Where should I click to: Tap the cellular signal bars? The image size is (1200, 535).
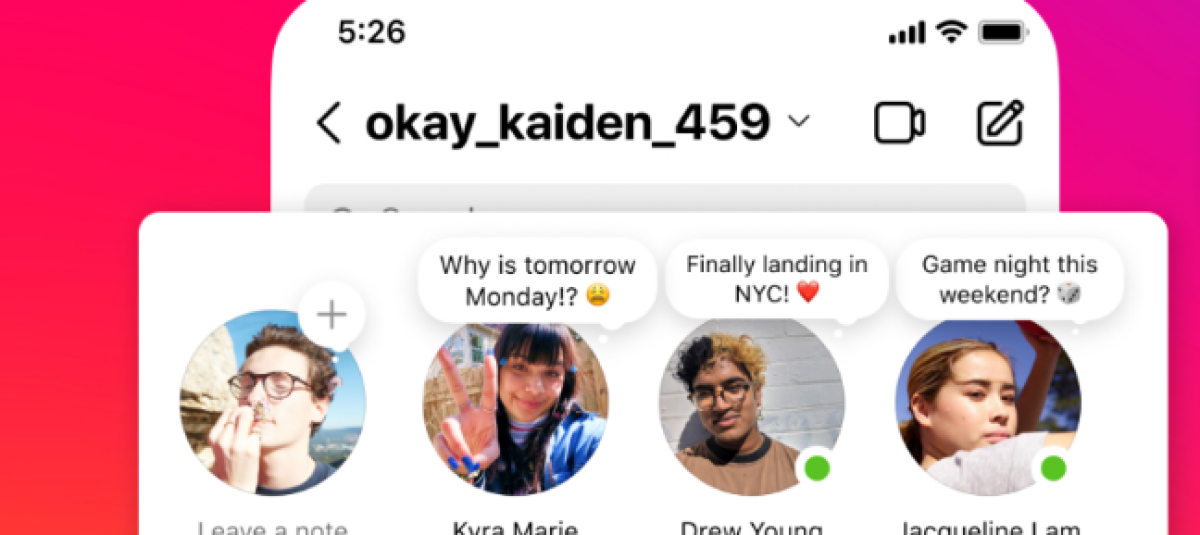click(x=907, y=33)
